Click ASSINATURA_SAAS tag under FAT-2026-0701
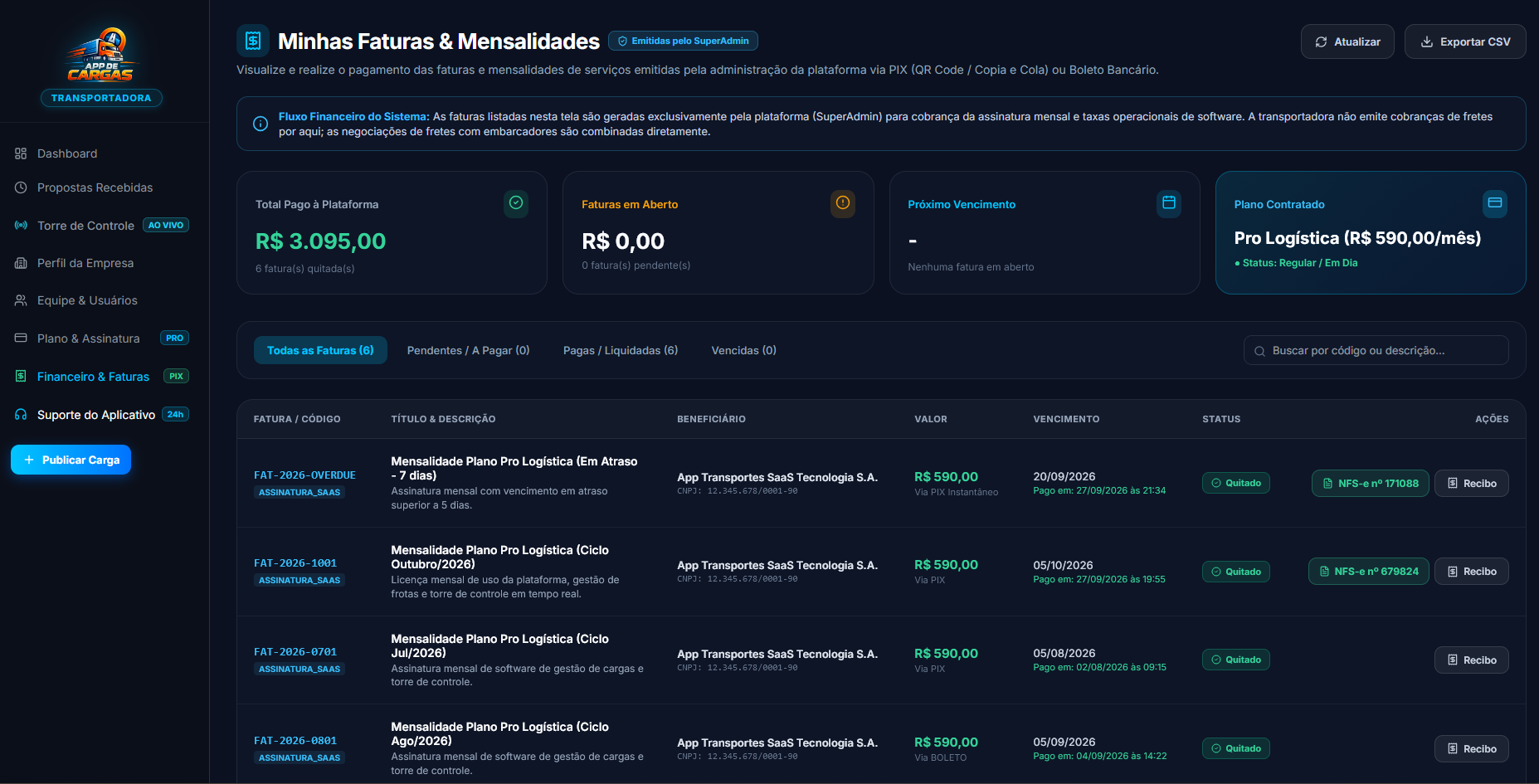 [x=300, y=669]
